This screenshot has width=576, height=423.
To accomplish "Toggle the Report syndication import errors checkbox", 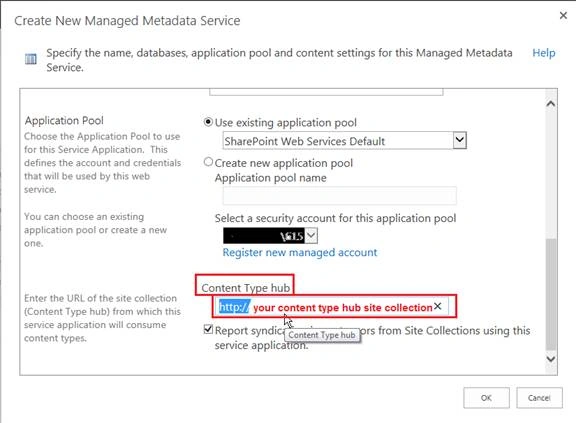I will 208,329.
